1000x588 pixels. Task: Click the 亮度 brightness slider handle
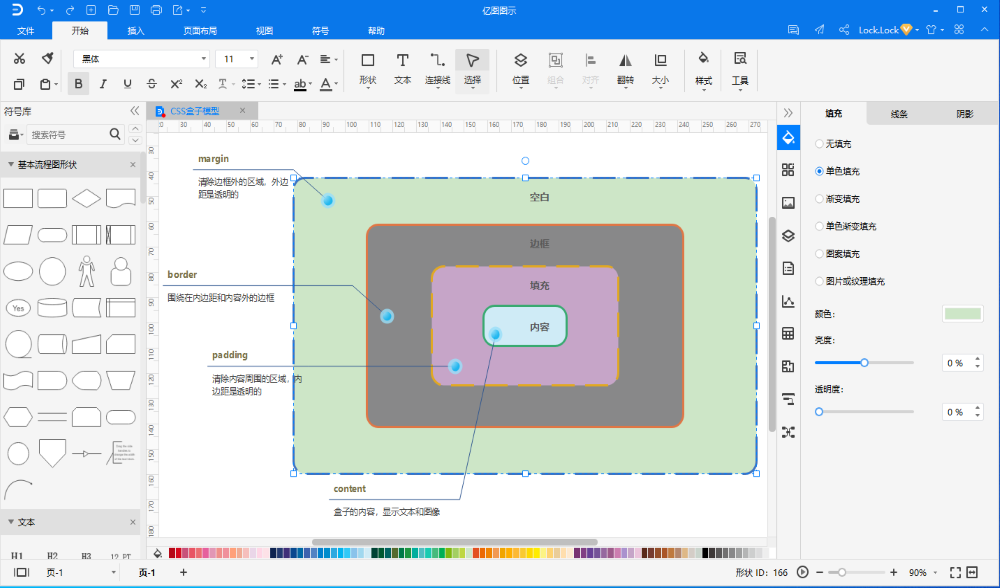tap(864, 362)
